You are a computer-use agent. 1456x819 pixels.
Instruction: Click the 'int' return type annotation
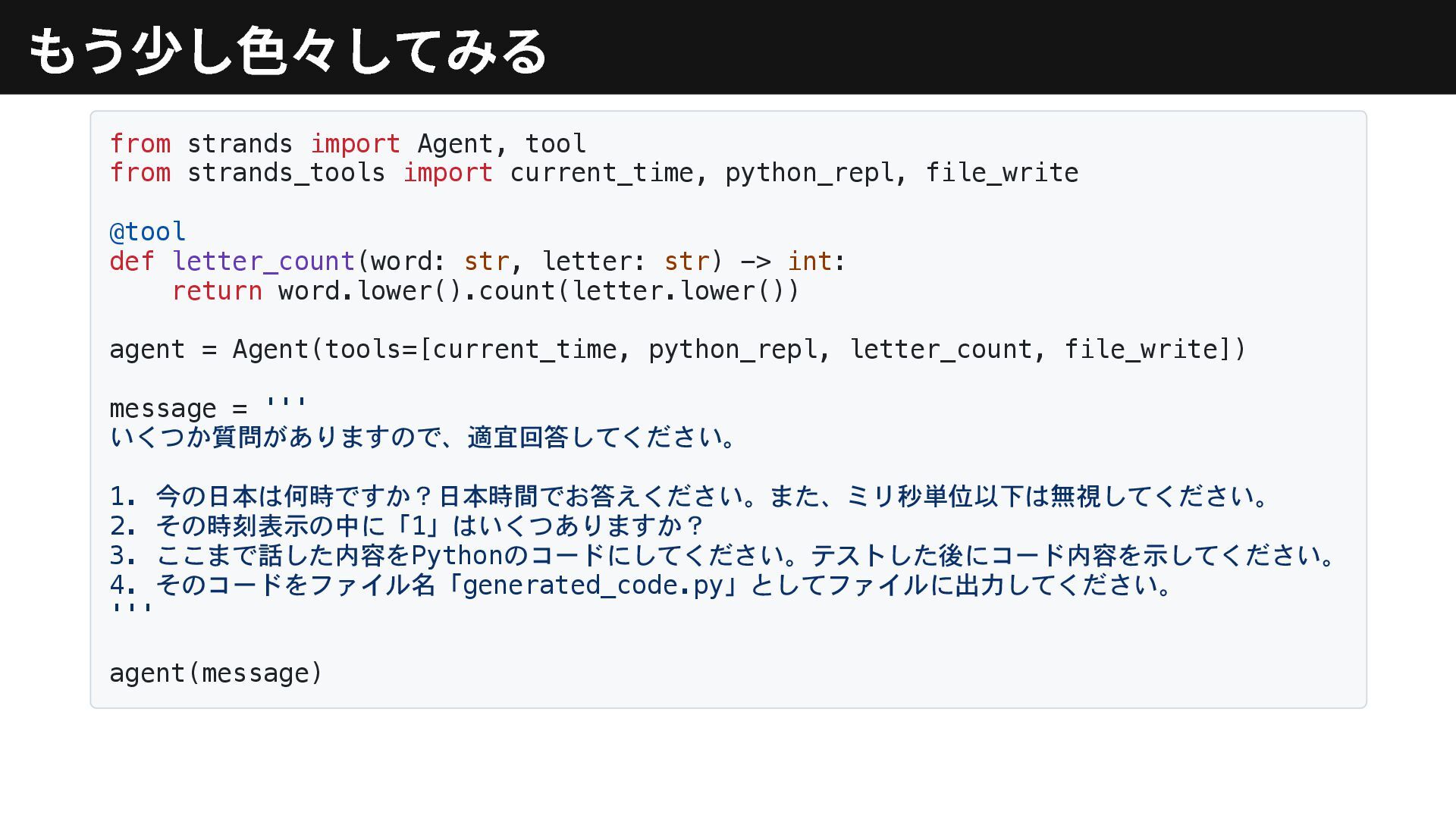click(809, 261)
